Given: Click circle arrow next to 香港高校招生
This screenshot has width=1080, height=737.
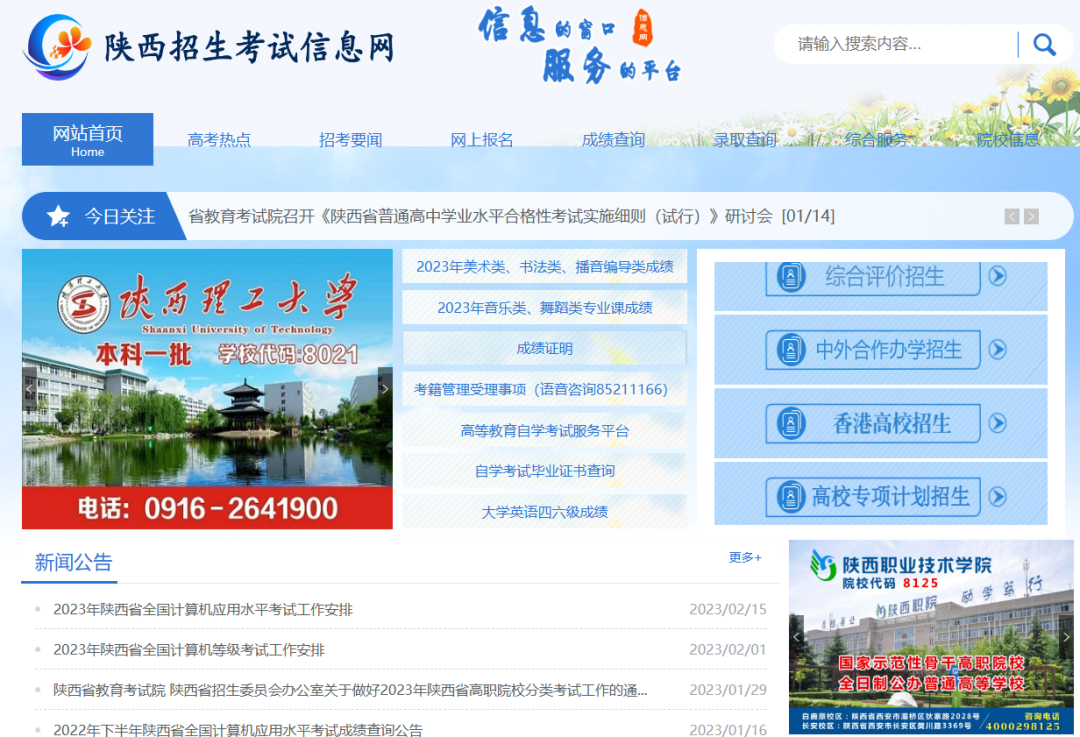Looking at the screenshot, I should click(997, 423).
